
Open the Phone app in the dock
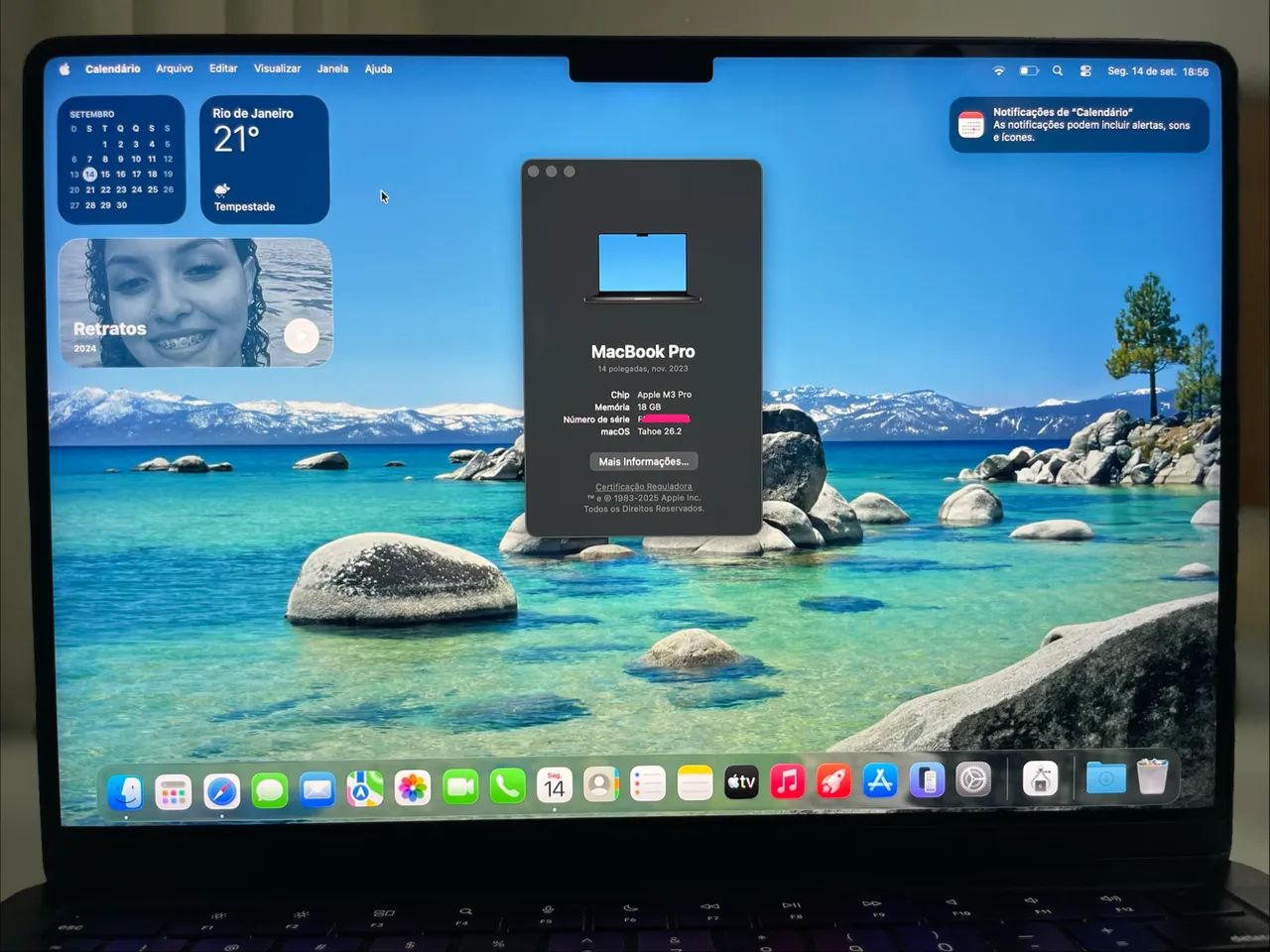tap(507, 787)
